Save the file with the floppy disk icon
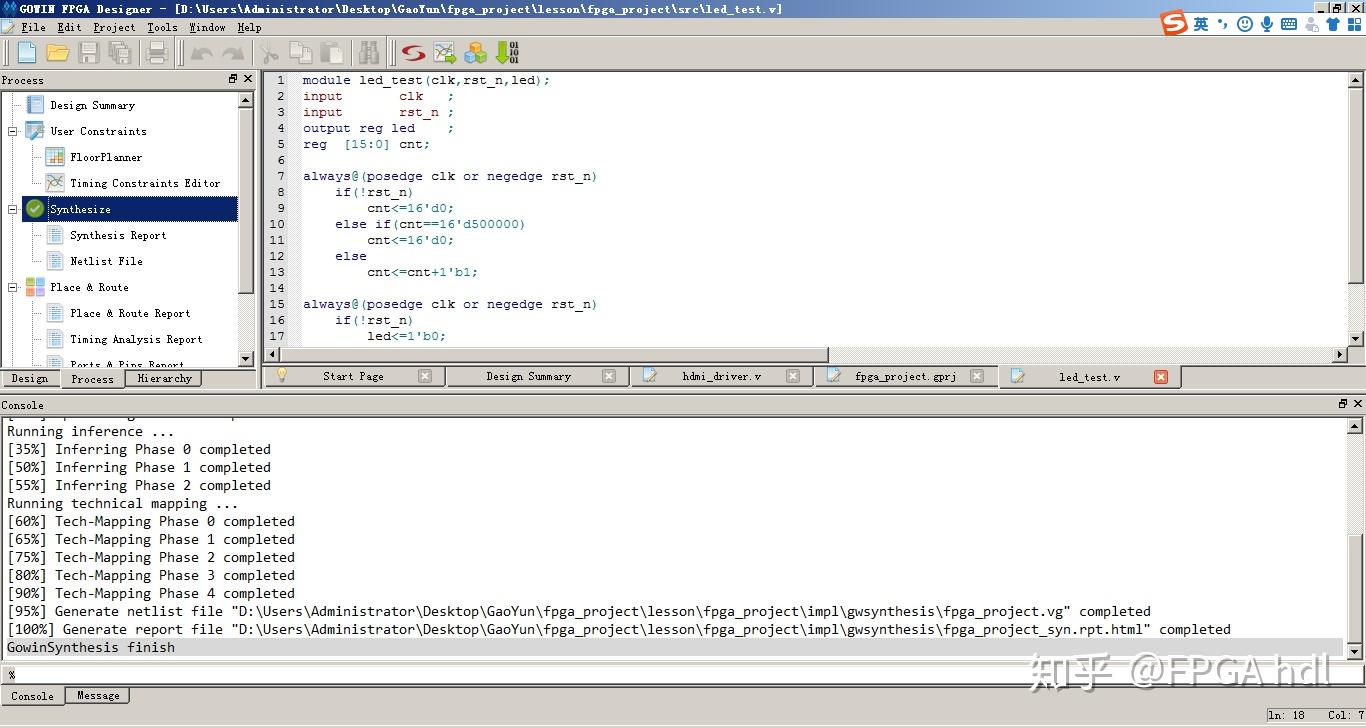The height and width of the screenshot is (728, 1366). click(89, 52)
